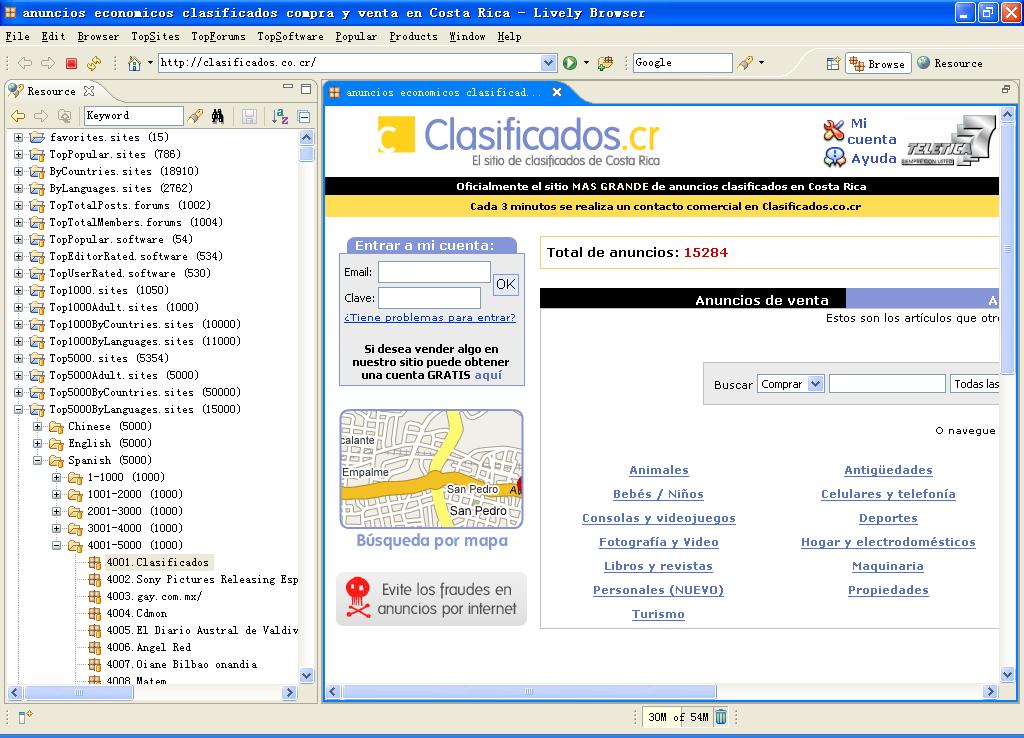Click Resource panel back arrow
This screenshot has width=1024, height=738.
[18, 116]
